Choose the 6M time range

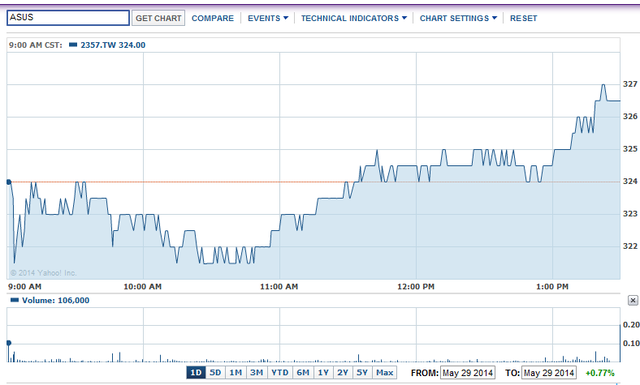pyautogui.click(x=303, y=372)
